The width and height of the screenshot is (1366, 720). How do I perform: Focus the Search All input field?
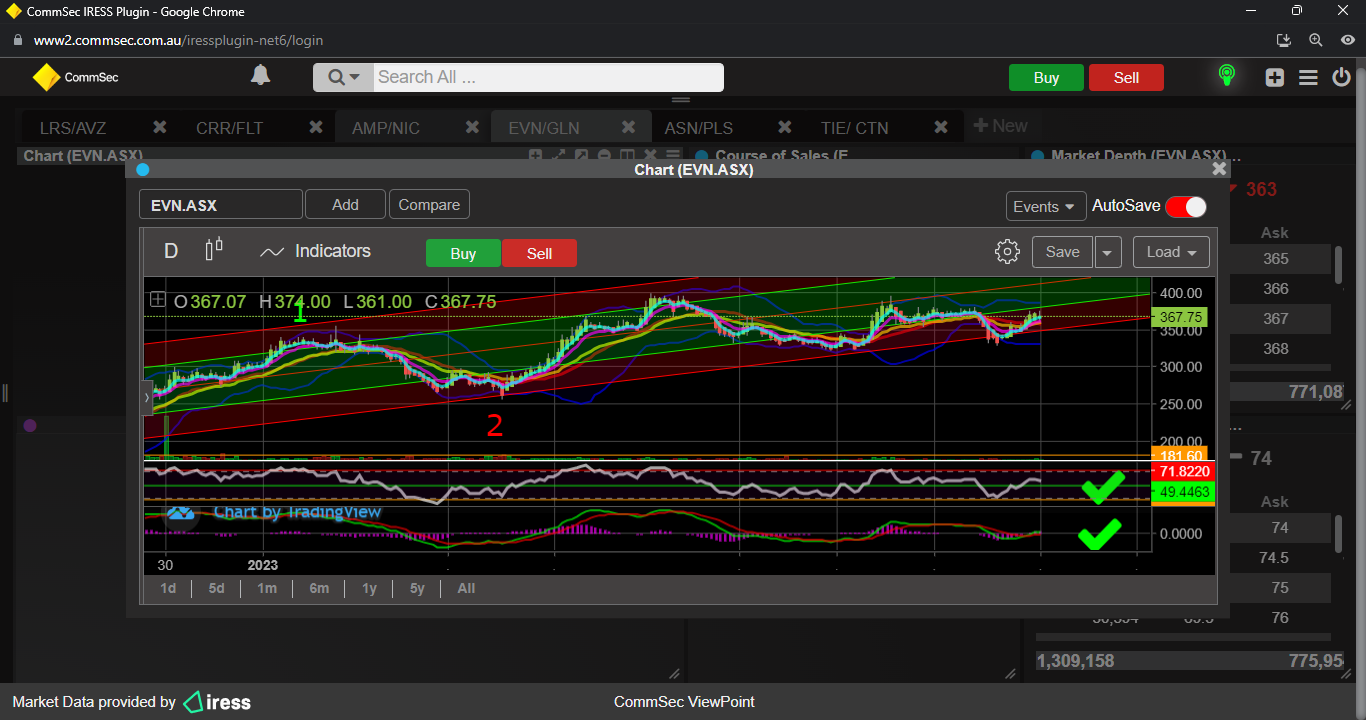pos(548,77)
